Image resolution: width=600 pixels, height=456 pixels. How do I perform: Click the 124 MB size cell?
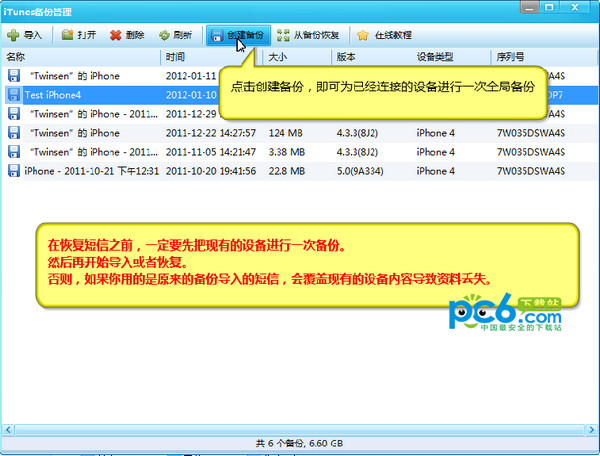click(x=285, y=133)
